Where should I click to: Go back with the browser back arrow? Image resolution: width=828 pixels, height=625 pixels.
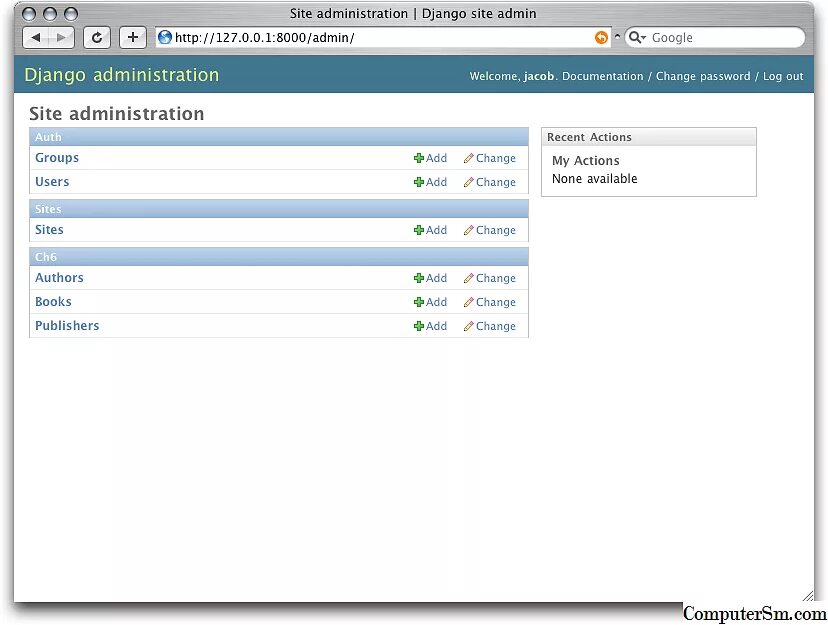click(36, 37)
